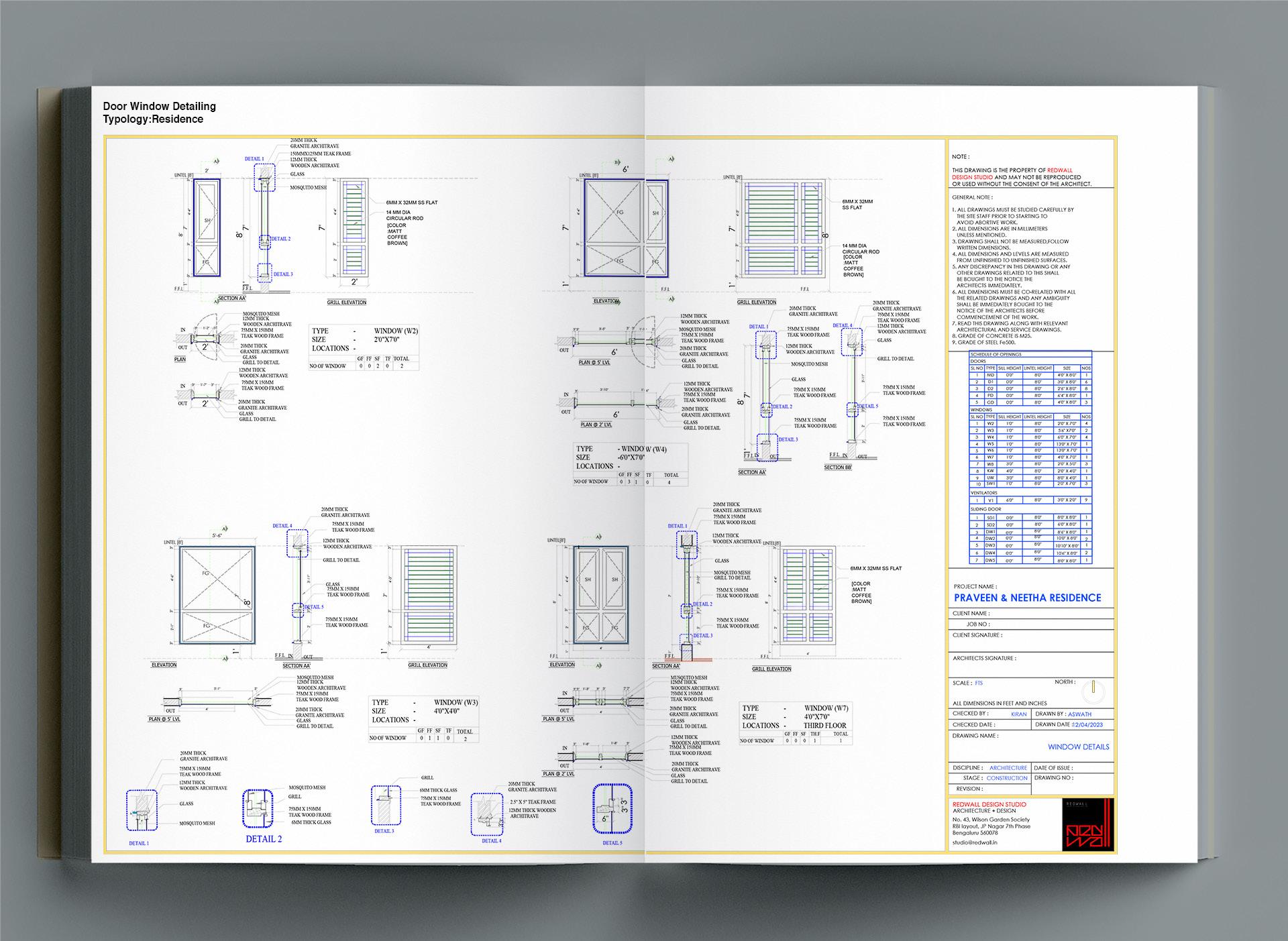Click the WINDOW (W3) type info table
Screen dimensions: 1288x941
(x=424, y=719)
